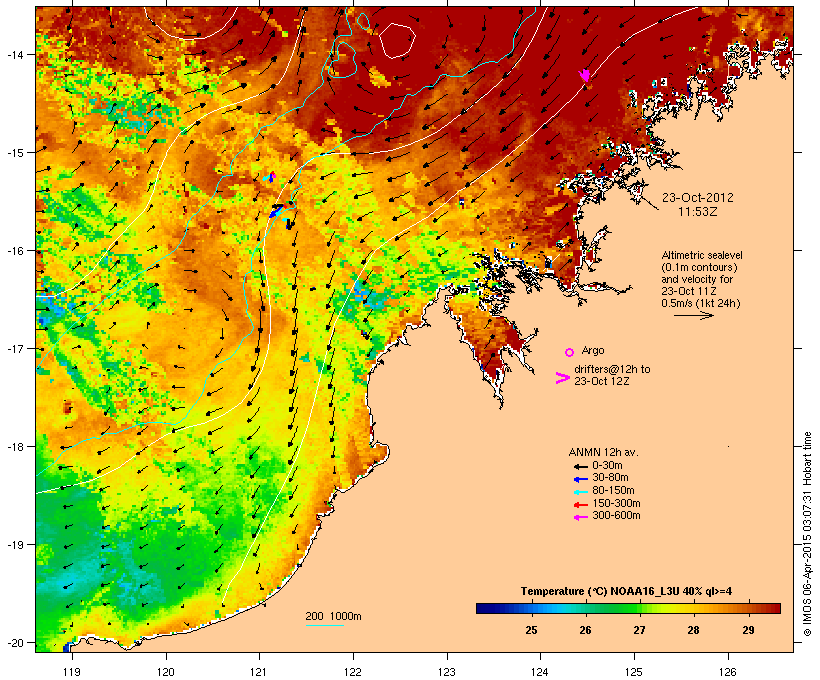Click the '30-80m' depth label
This screenshot has width=820, height=680.
(x=610, y=478)
